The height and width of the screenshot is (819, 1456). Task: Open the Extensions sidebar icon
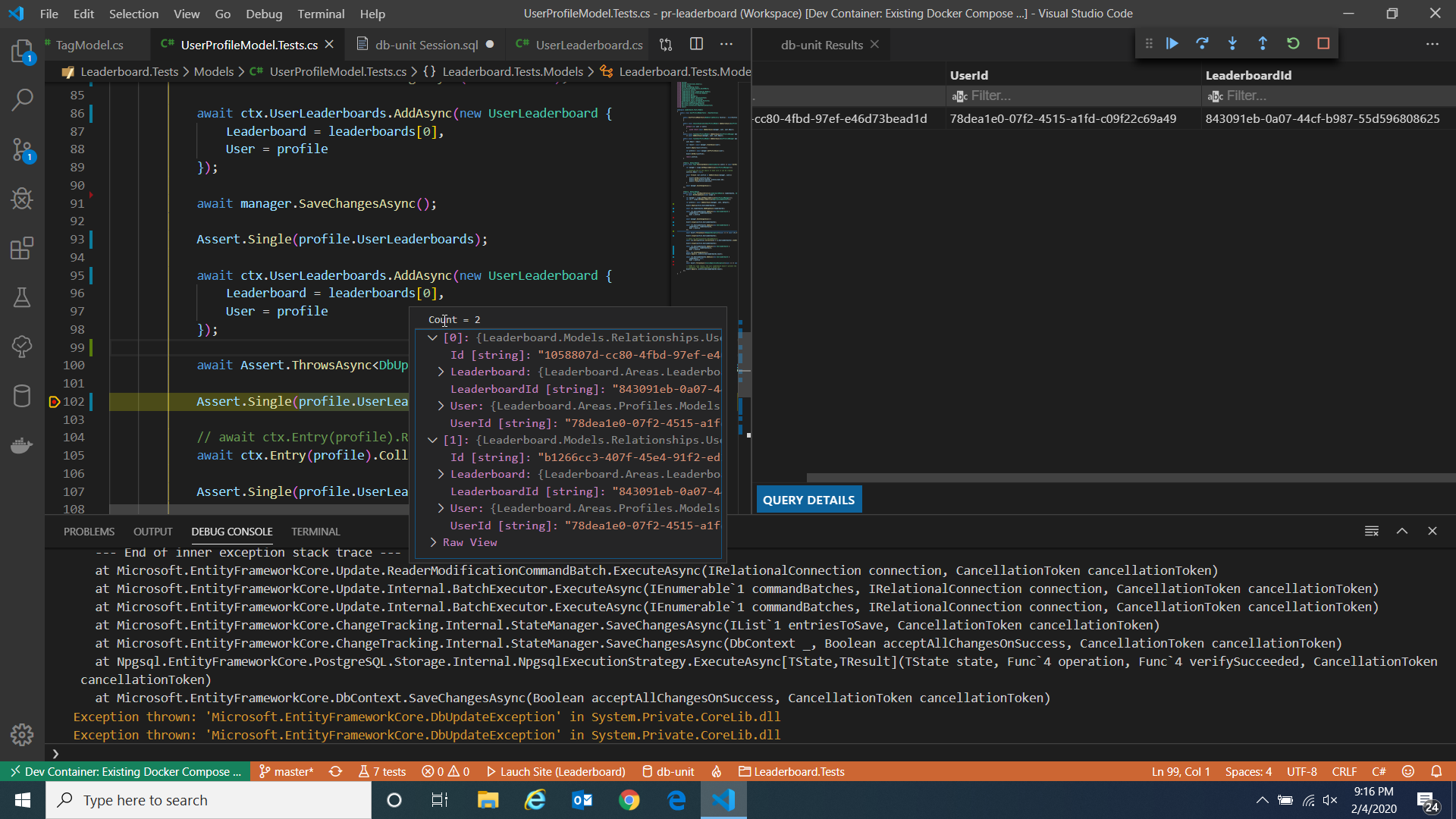(22, 248)
